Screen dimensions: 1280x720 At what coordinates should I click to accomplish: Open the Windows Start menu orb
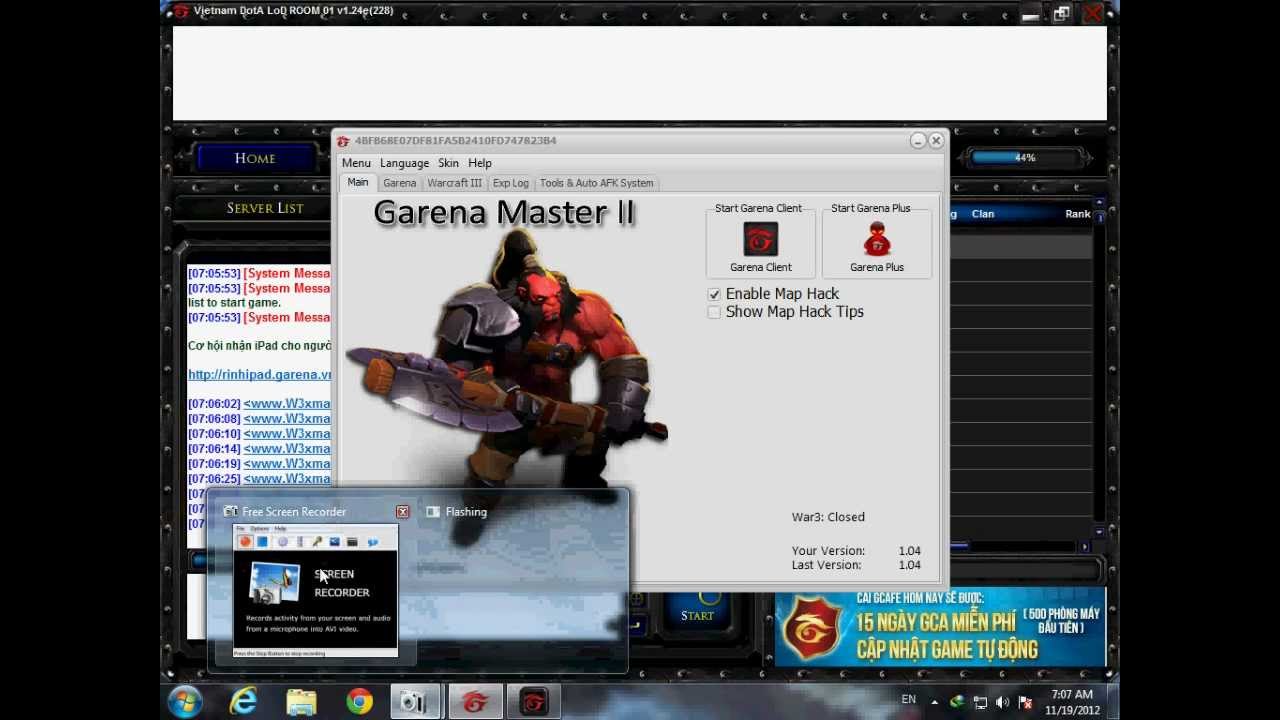186,701
